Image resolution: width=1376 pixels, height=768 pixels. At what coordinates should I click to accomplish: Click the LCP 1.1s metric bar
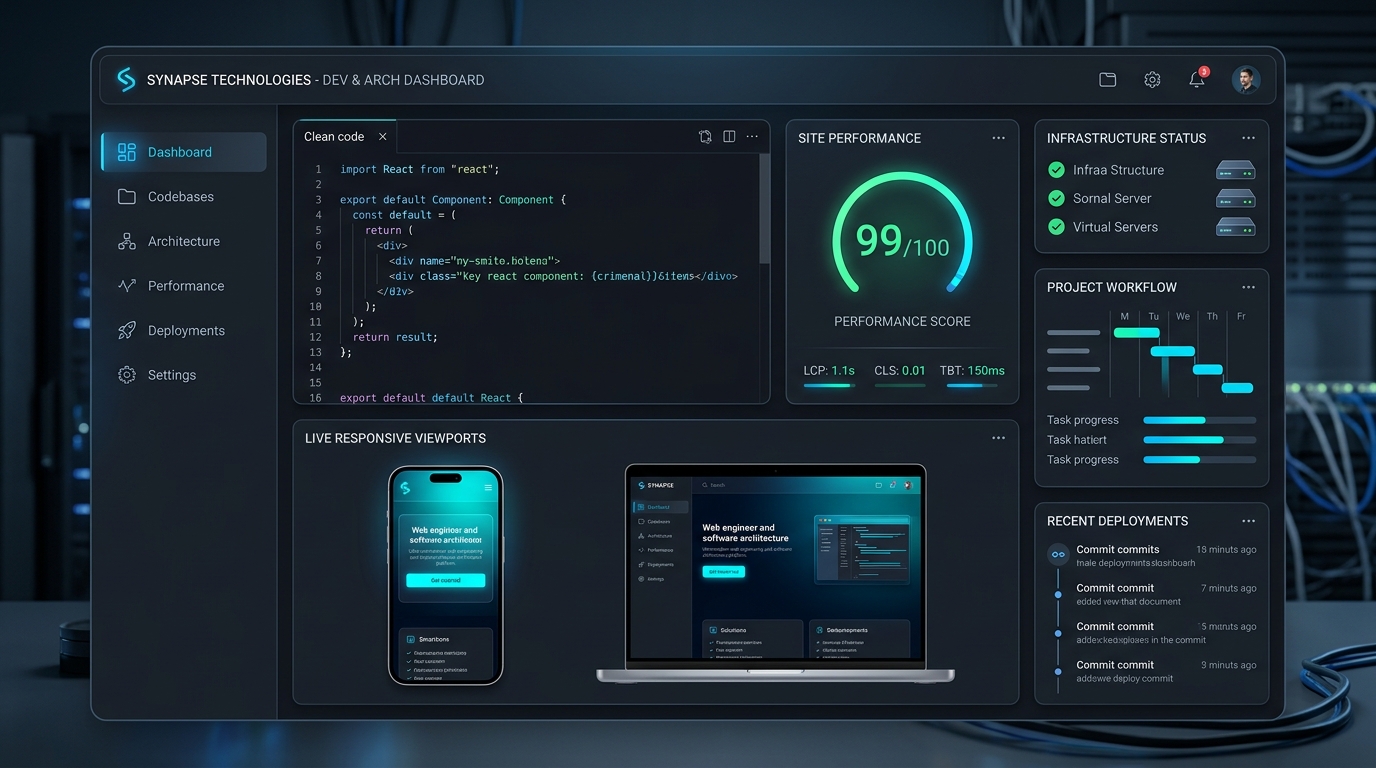point(829,385)
